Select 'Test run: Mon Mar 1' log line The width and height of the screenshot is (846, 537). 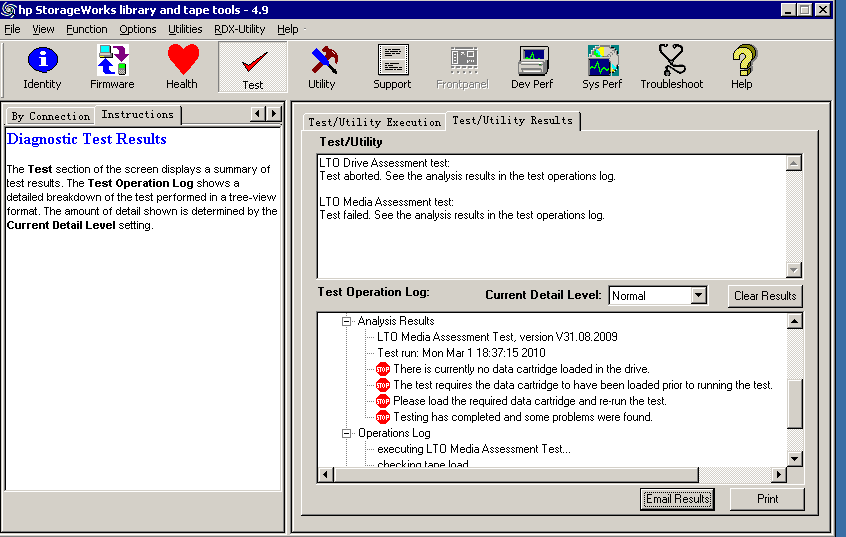point(461,353)
